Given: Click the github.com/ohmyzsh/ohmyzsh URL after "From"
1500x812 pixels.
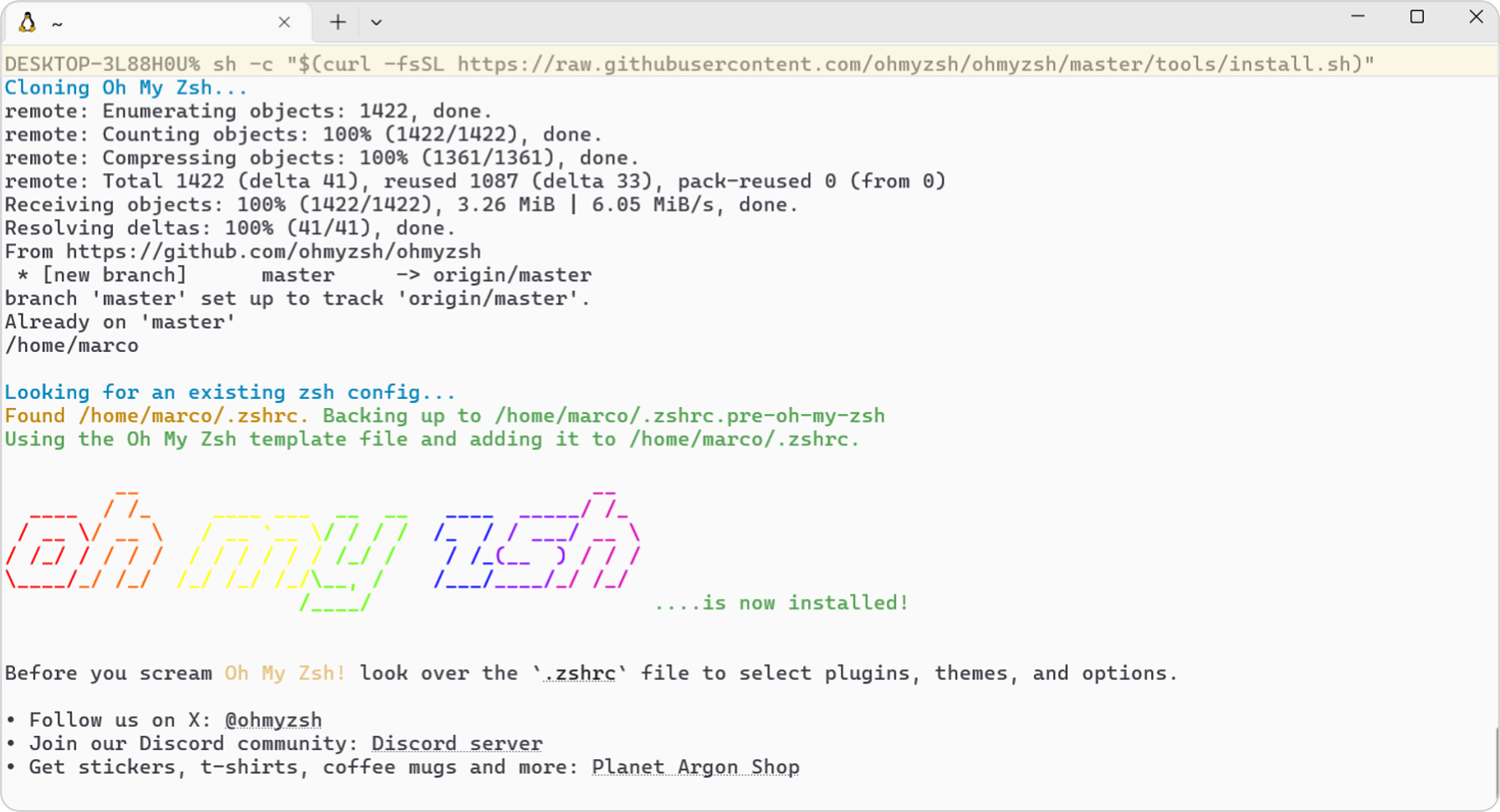Looking at the screenshot, I should point(274,252).
